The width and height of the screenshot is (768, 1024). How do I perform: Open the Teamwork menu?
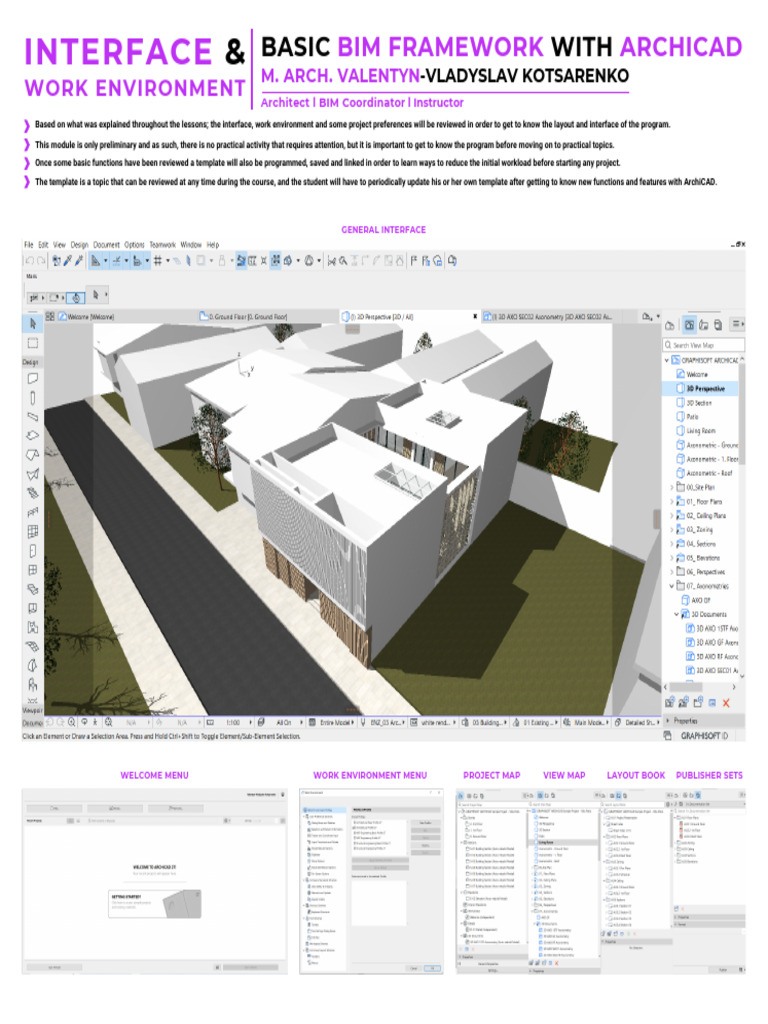click(163, 245)
